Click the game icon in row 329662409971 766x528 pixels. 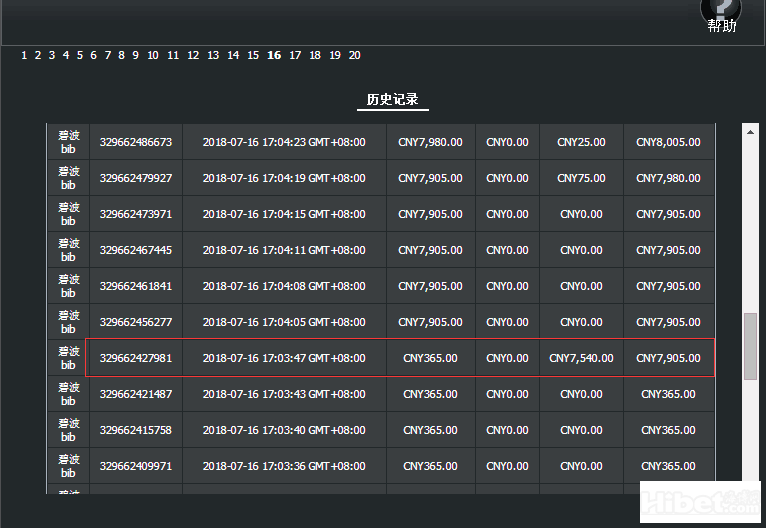coord(68,466)
